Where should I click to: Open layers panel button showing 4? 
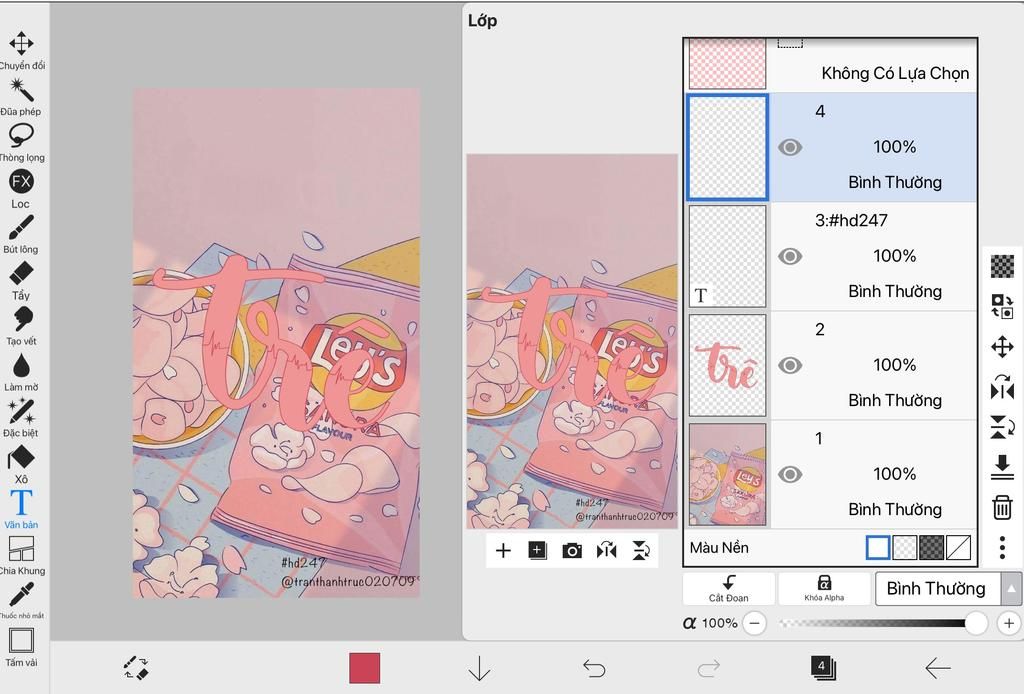tap(823, 668)
